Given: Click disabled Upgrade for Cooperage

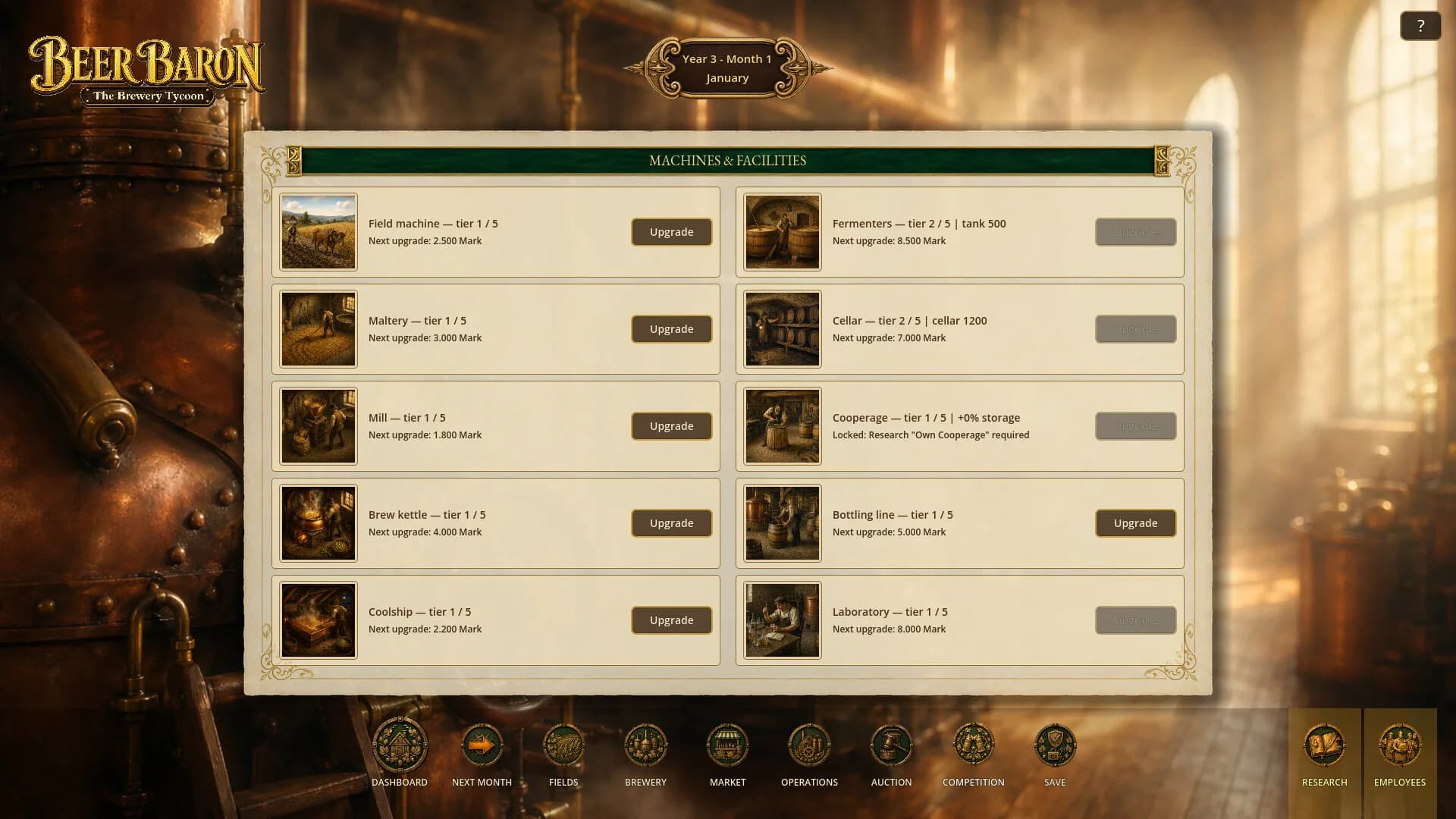Looking at the screenshot, I should [x=1135, y=426].
